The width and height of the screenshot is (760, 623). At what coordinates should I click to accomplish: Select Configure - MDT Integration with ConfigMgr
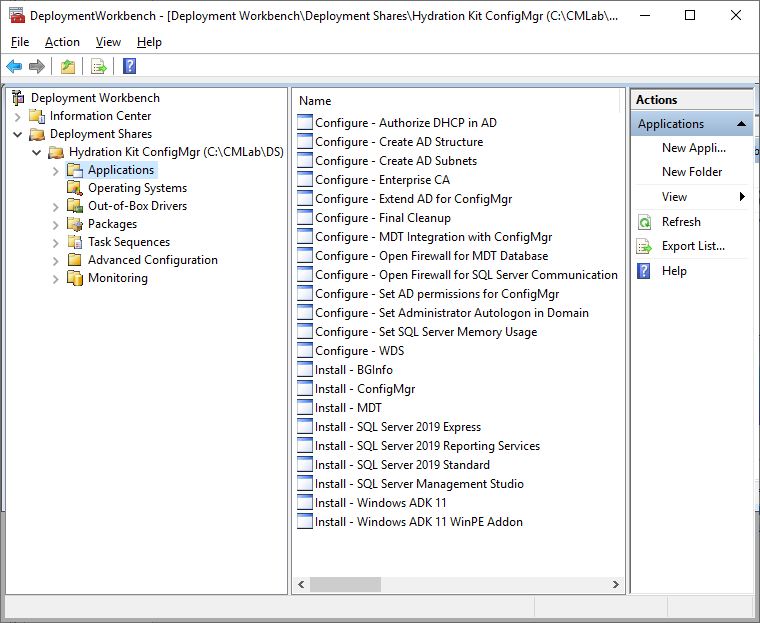click(433, 237)
